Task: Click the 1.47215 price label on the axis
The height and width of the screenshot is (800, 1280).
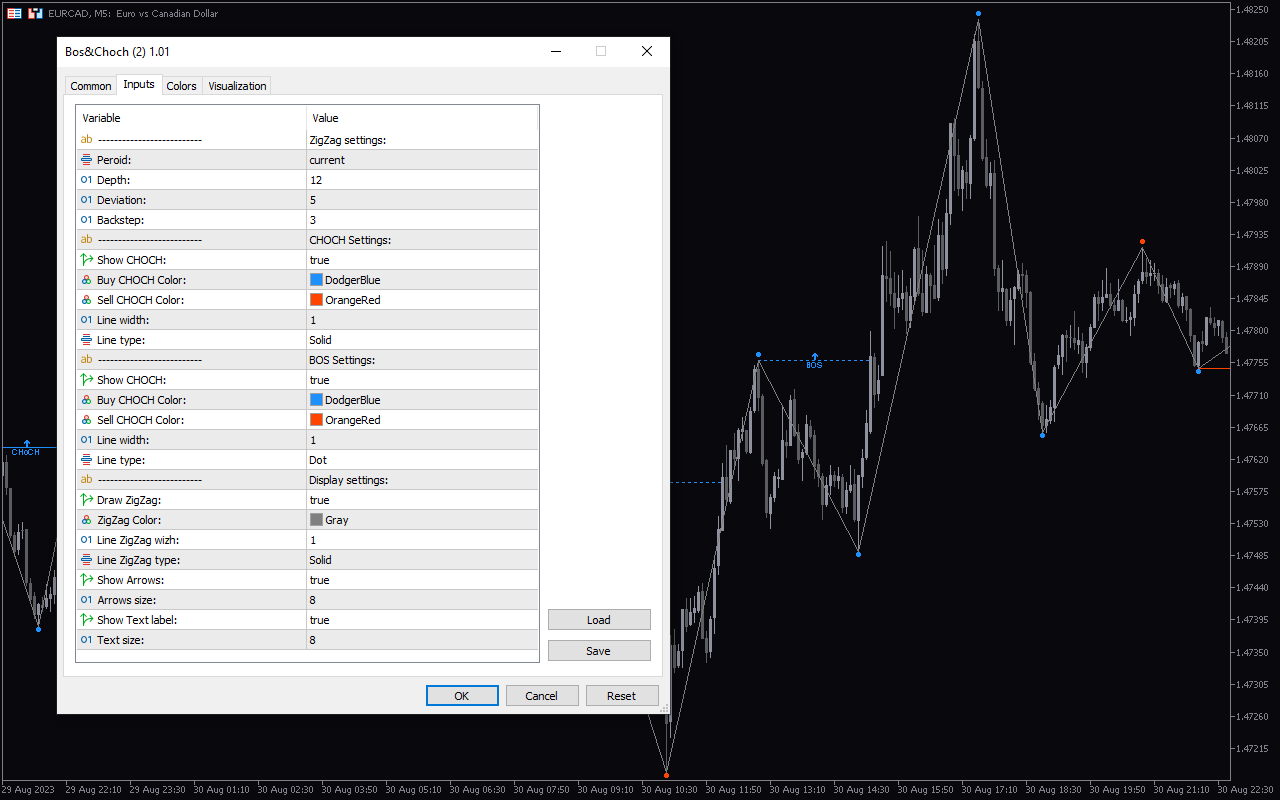Action: click(x=1252, y=748)
